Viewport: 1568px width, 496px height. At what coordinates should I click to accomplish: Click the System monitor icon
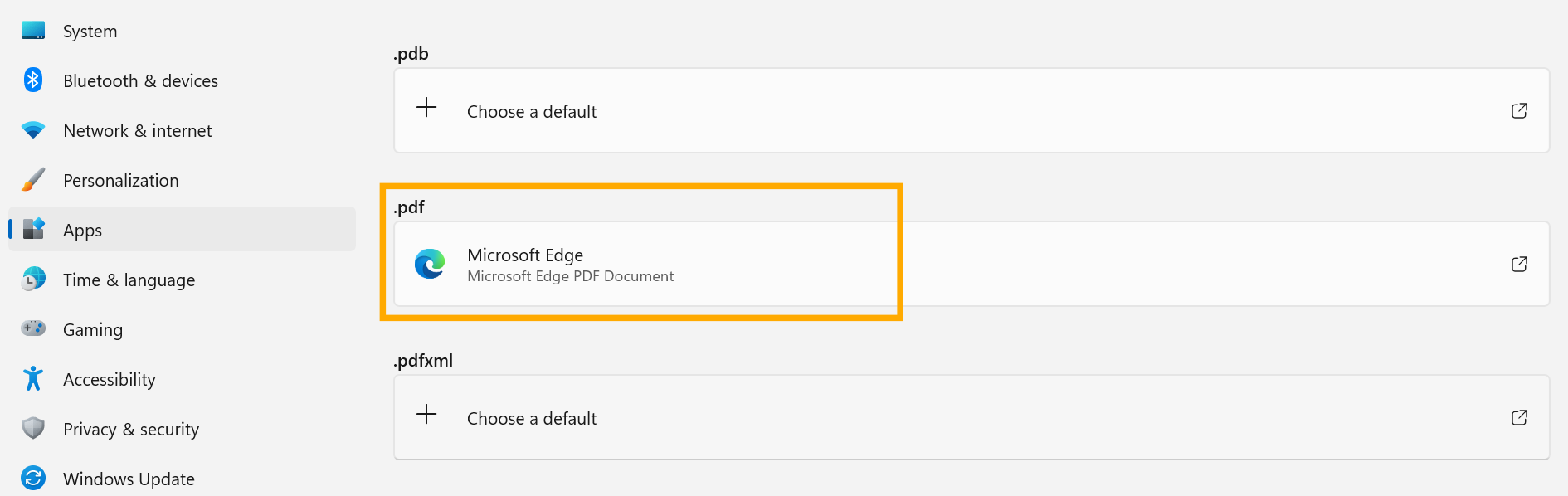click(x=33, y=31)
